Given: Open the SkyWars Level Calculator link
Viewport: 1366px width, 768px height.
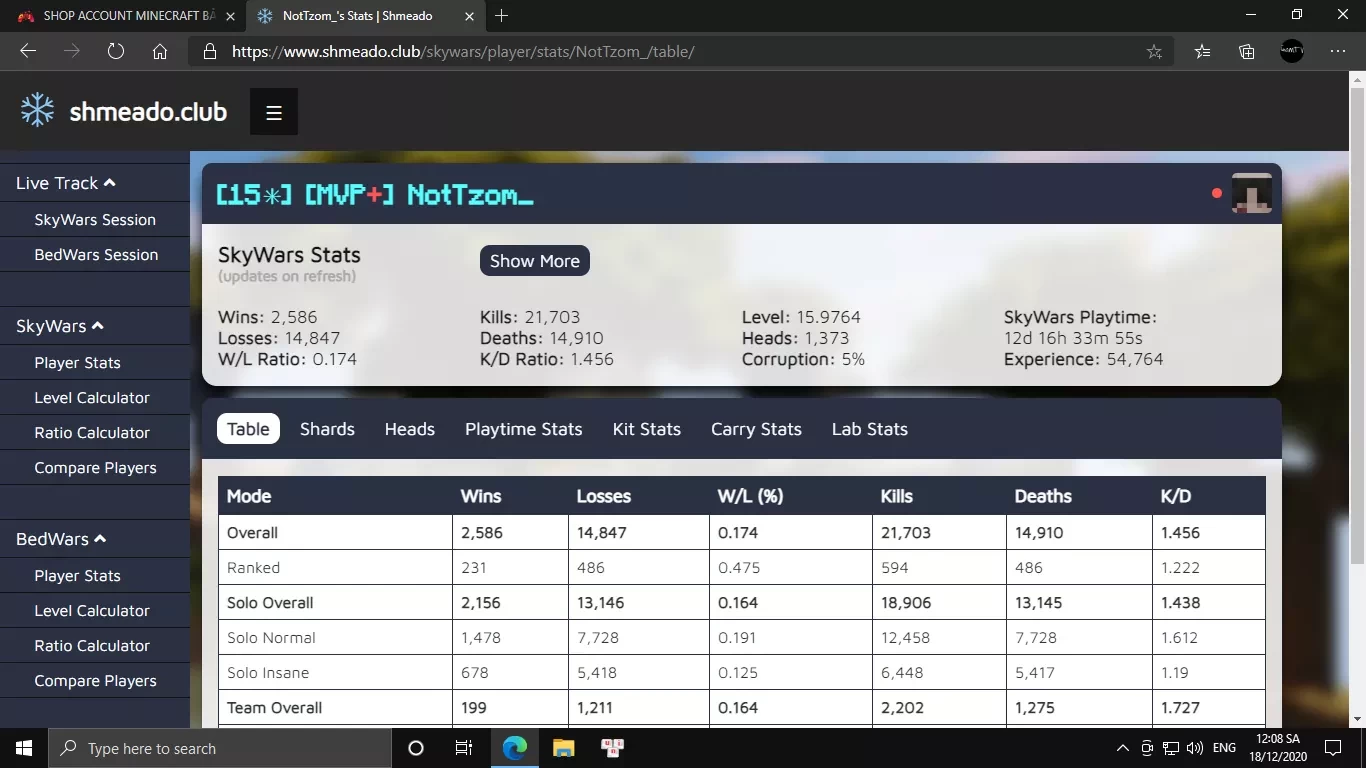Looking at the screenshot, I should [92, 398].
